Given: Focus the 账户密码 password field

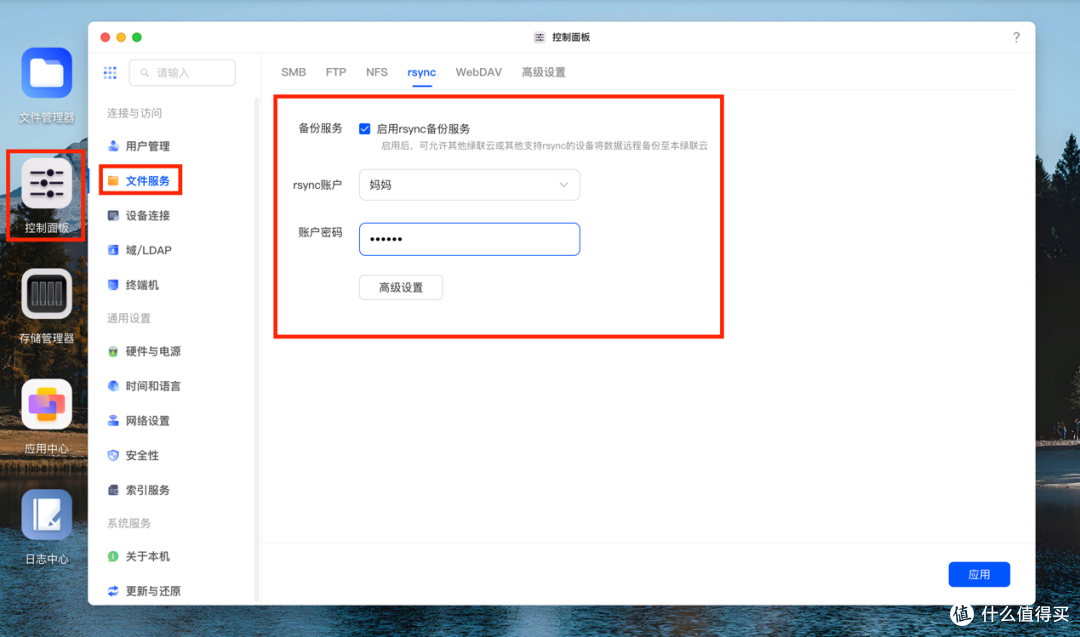Looking at the screenshot, I should click(469, 239).
